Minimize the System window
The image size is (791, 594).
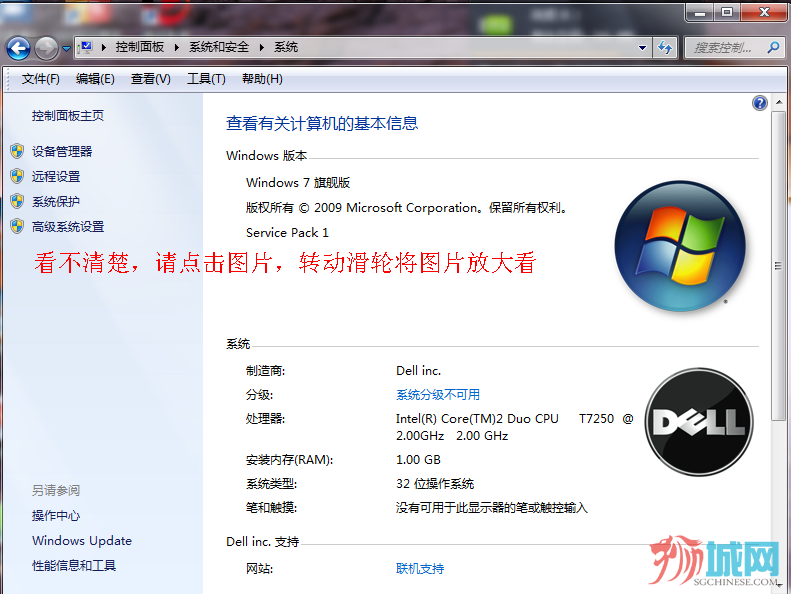[700, 13]
